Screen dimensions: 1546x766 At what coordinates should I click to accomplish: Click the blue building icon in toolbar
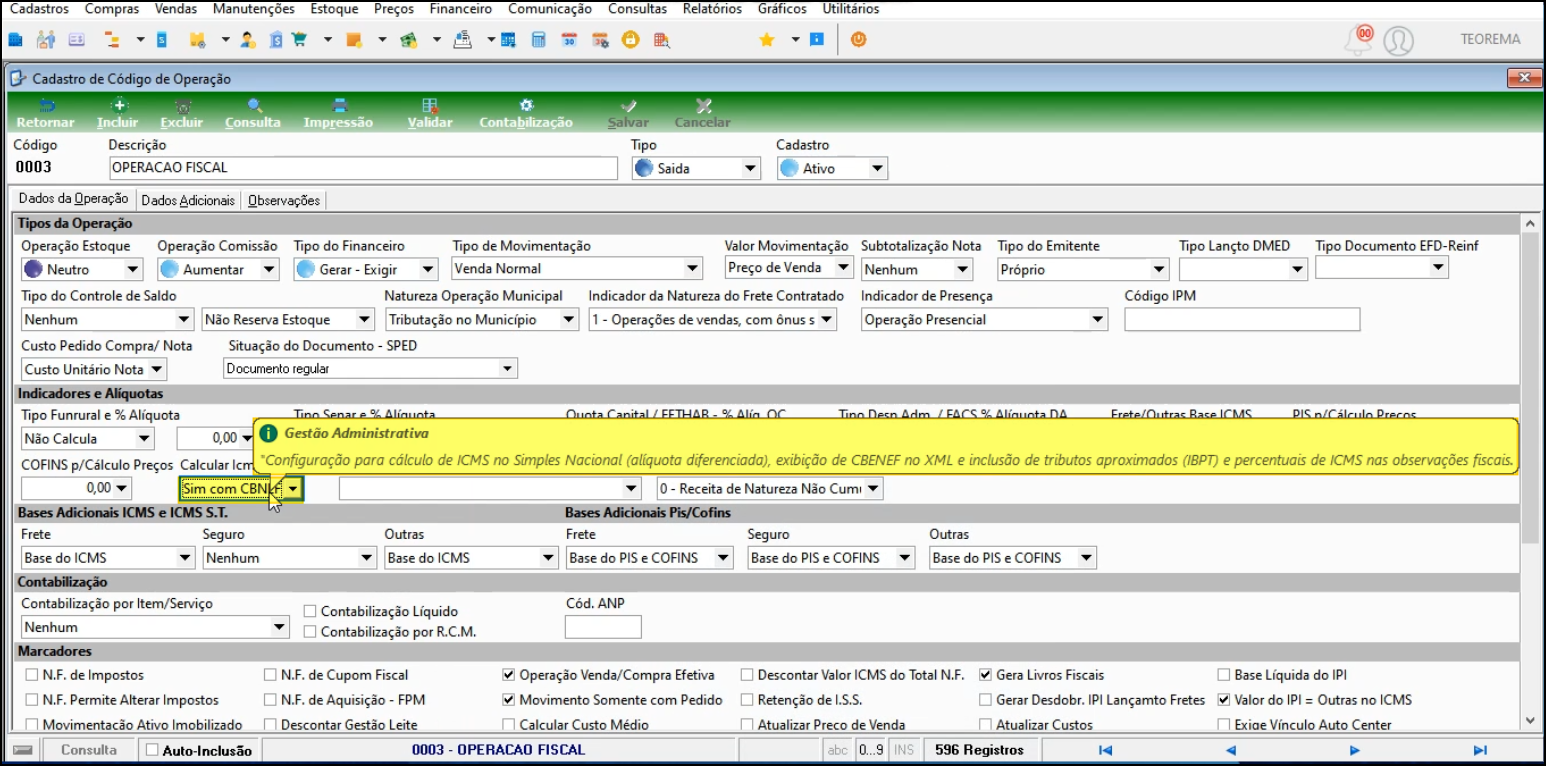click(15, 40)
